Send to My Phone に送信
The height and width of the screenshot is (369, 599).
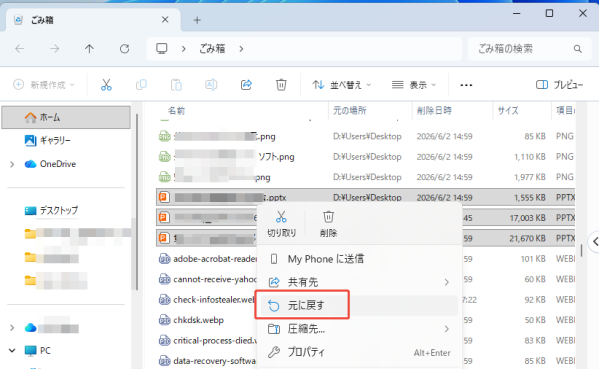pos(358,259)
